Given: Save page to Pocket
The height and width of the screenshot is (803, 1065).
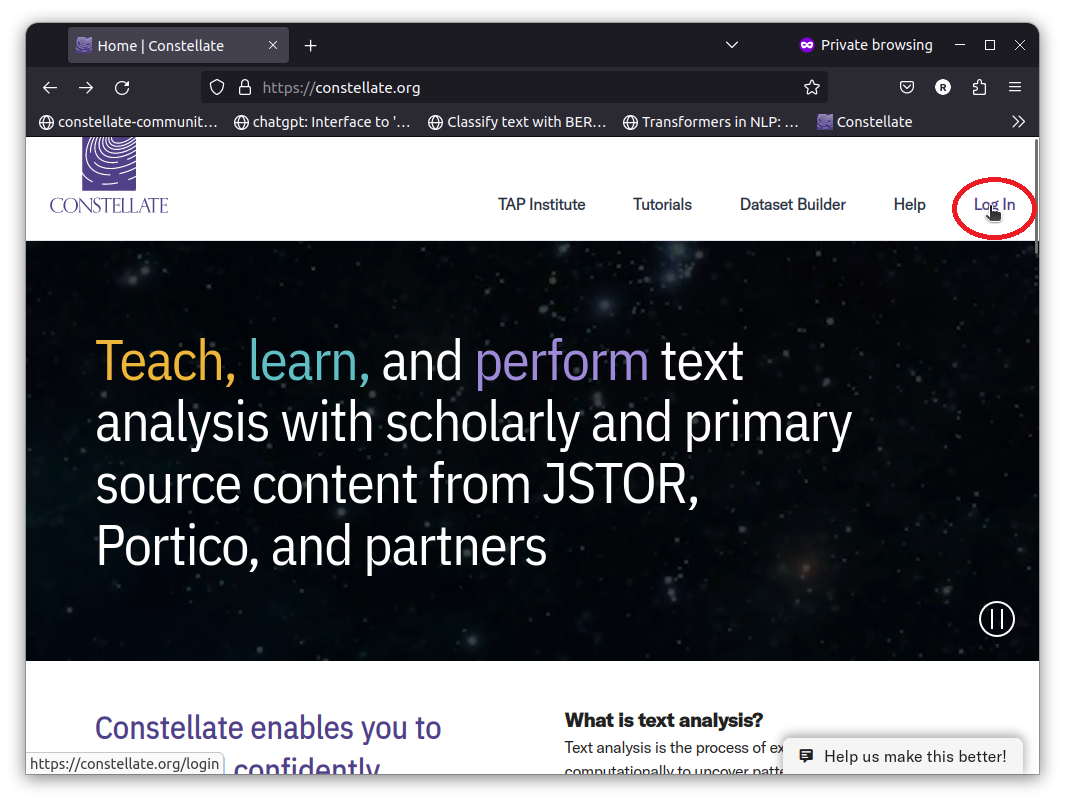Looking at the screenshot, I should coord(907,87).
